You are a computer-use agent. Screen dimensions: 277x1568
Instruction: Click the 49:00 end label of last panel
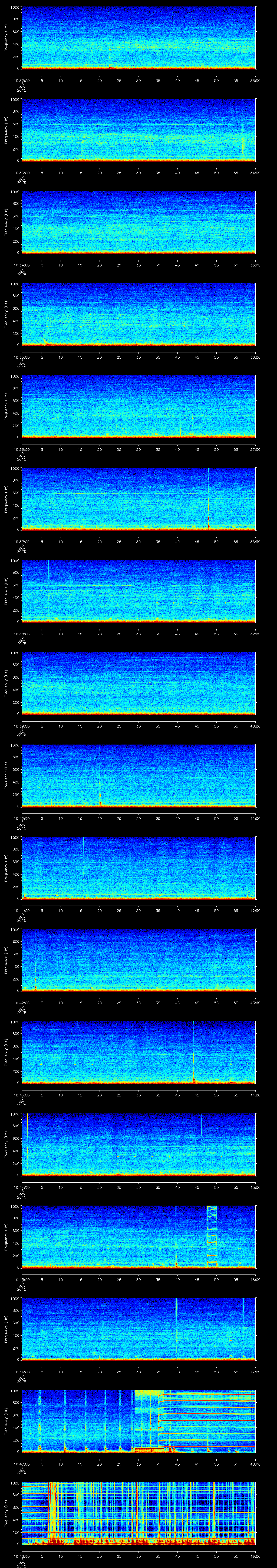pyautogui.click(x=256, y=1556)
